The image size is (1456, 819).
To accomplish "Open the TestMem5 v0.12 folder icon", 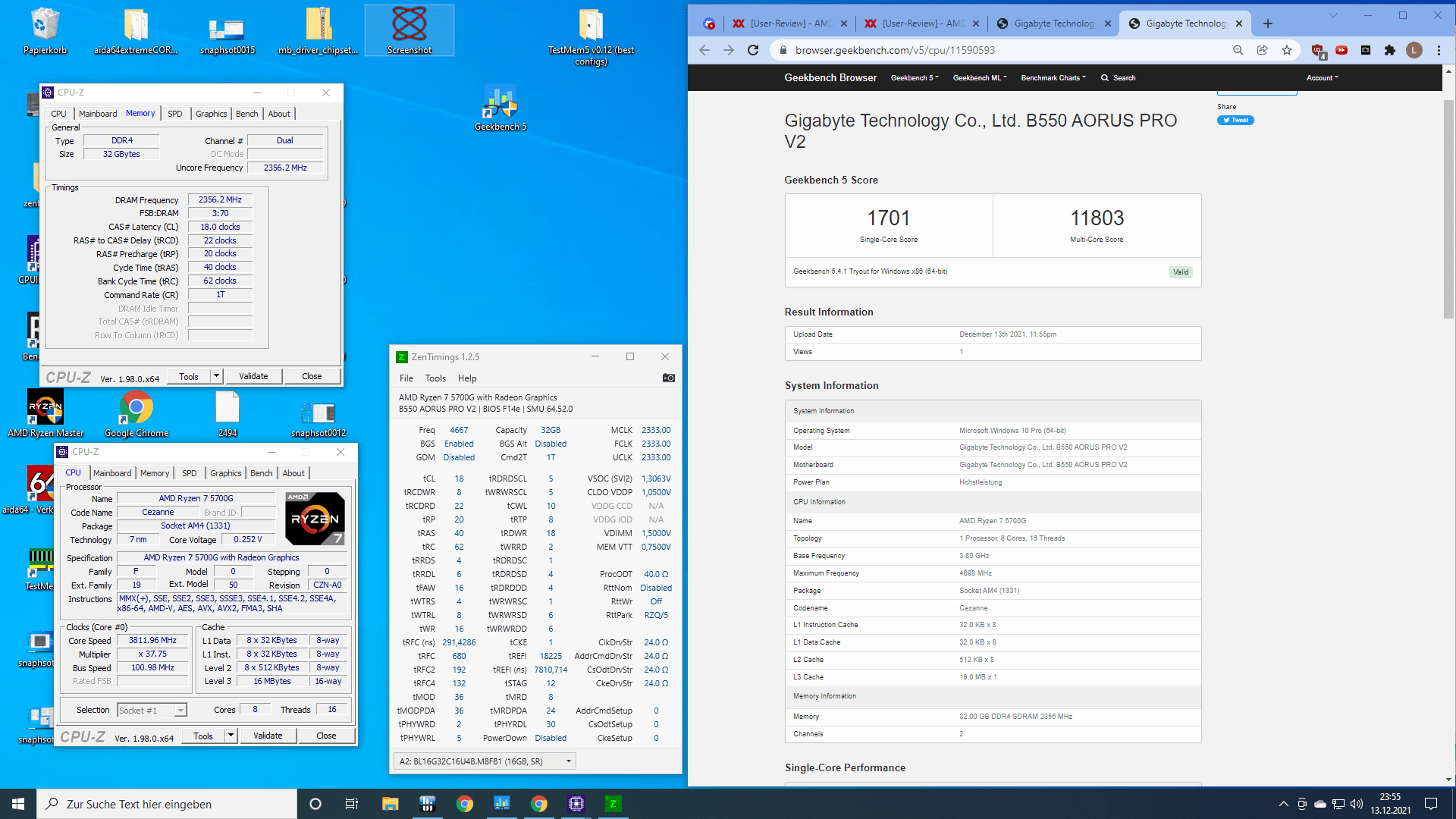I will (x=591, y=36).
